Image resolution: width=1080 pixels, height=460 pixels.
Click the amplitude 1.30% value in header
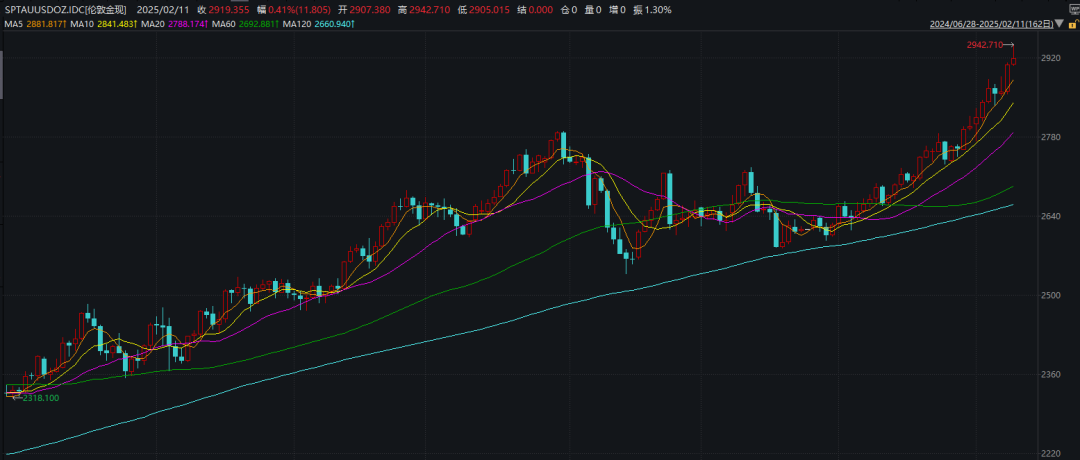click(655, 9)
